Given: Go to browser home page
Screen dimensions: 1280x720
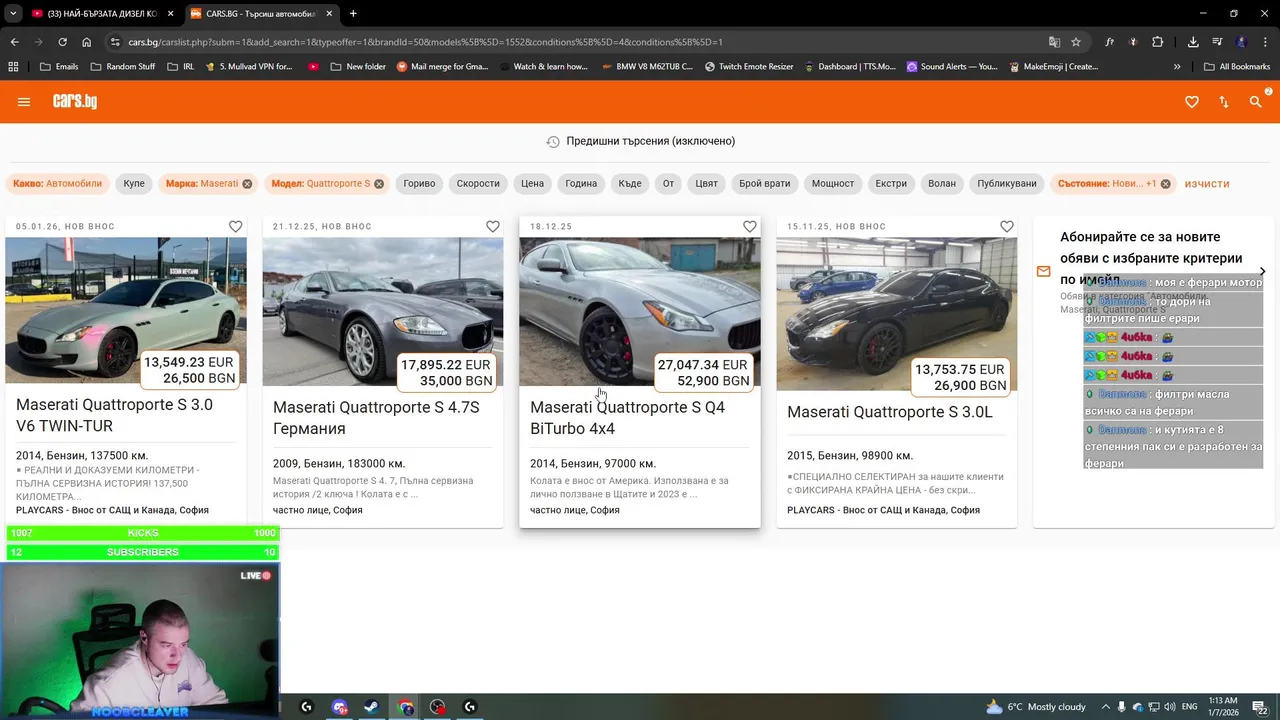Looking at the screenshot, I should coord(86,42).
